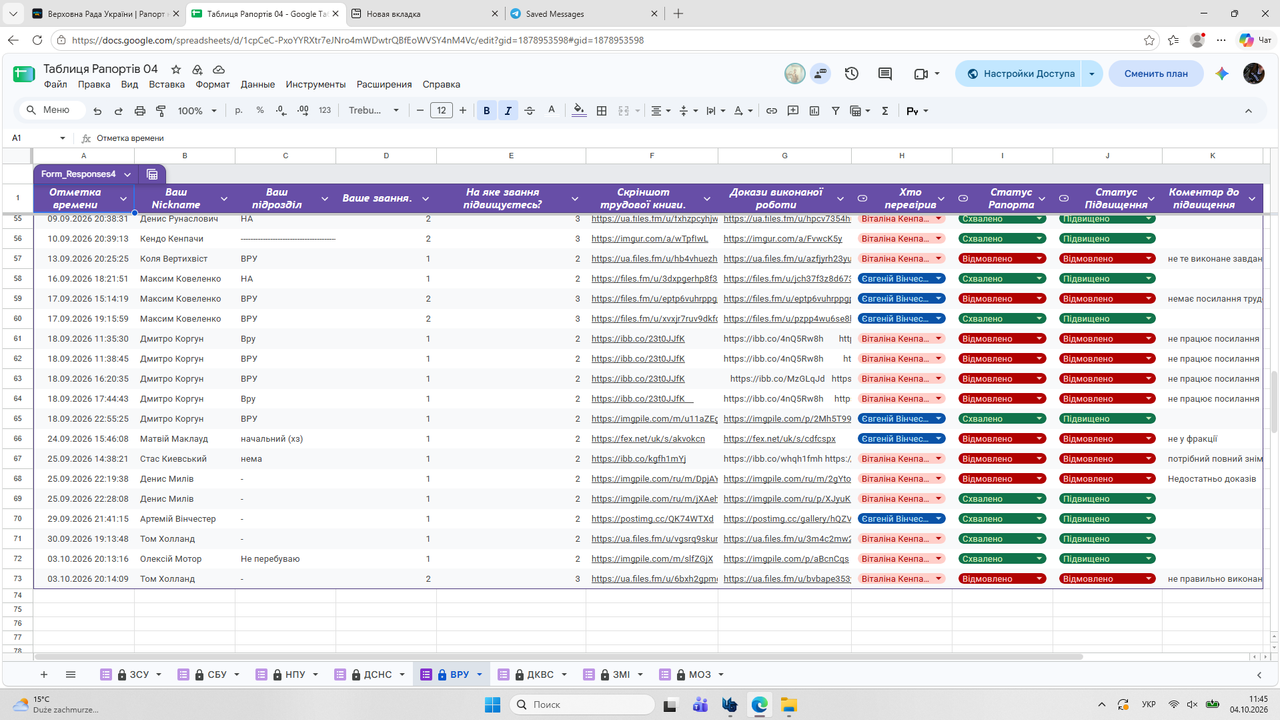Toggle italic formatting
The image size is (1280, 720).
508,111
